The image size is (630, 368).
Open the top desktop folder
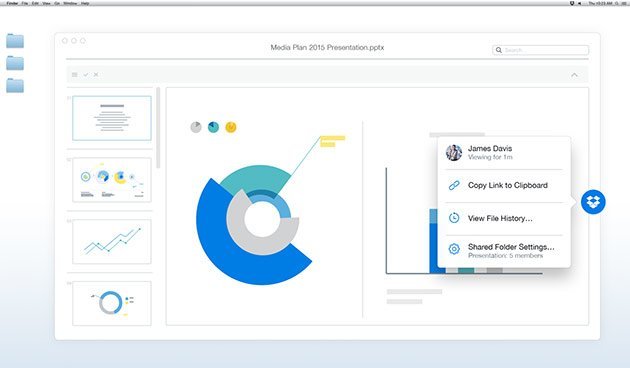click(x=15, y=41)
